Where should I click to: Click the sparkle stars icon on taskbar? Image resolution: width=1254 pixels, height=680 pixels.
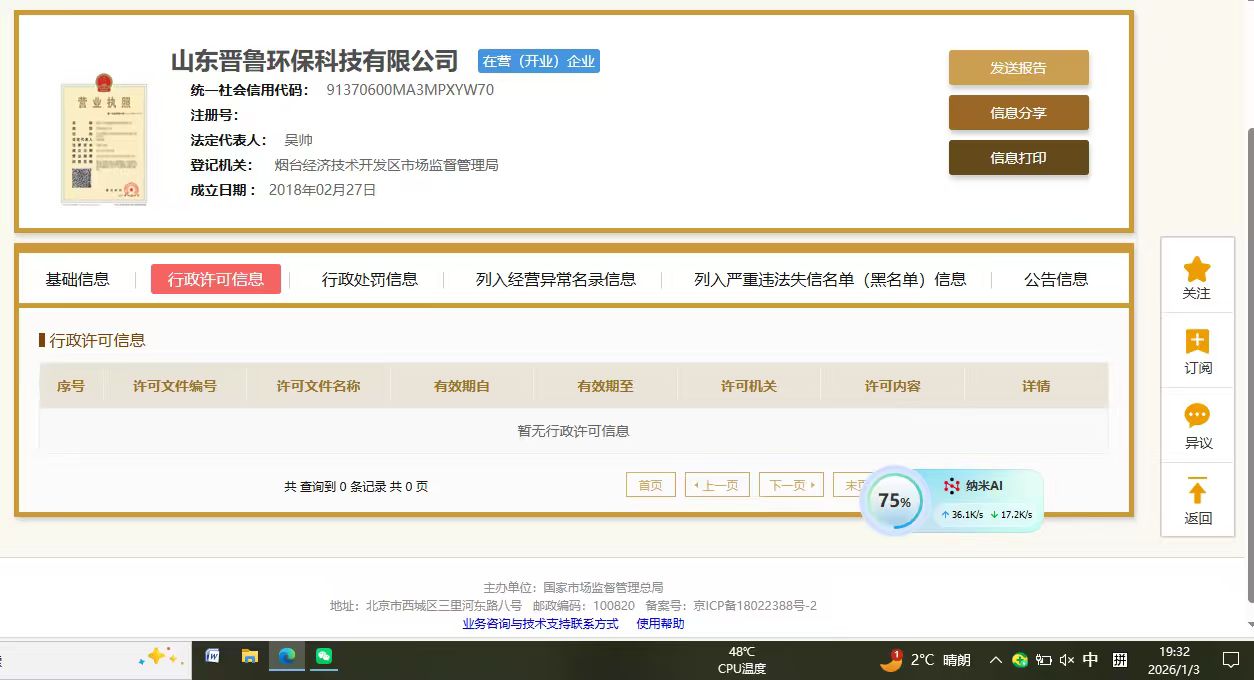point(160,657)
